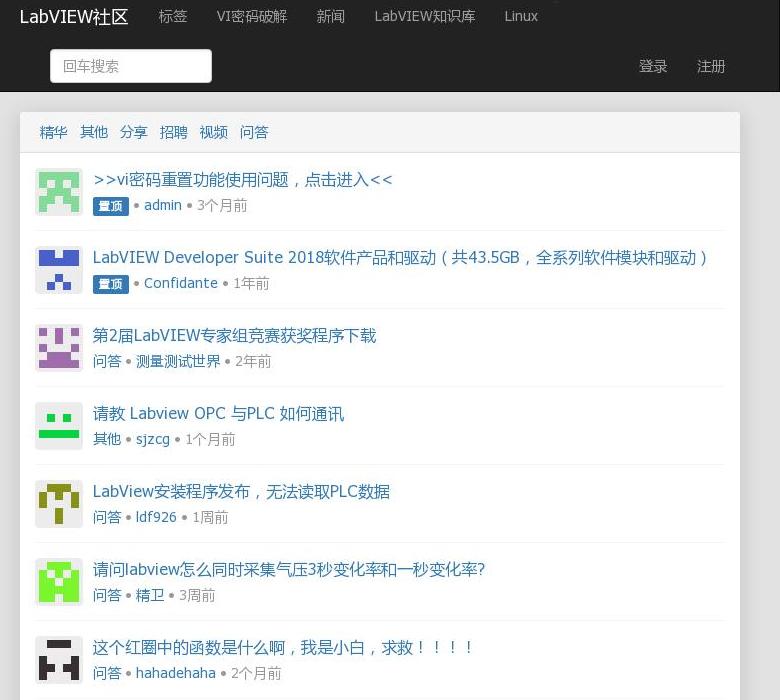The height and width of the screenshot is (700, 780).
Task: Click the 2个月前 timestamp on hahadehaha's post
Action: [256, 673]
